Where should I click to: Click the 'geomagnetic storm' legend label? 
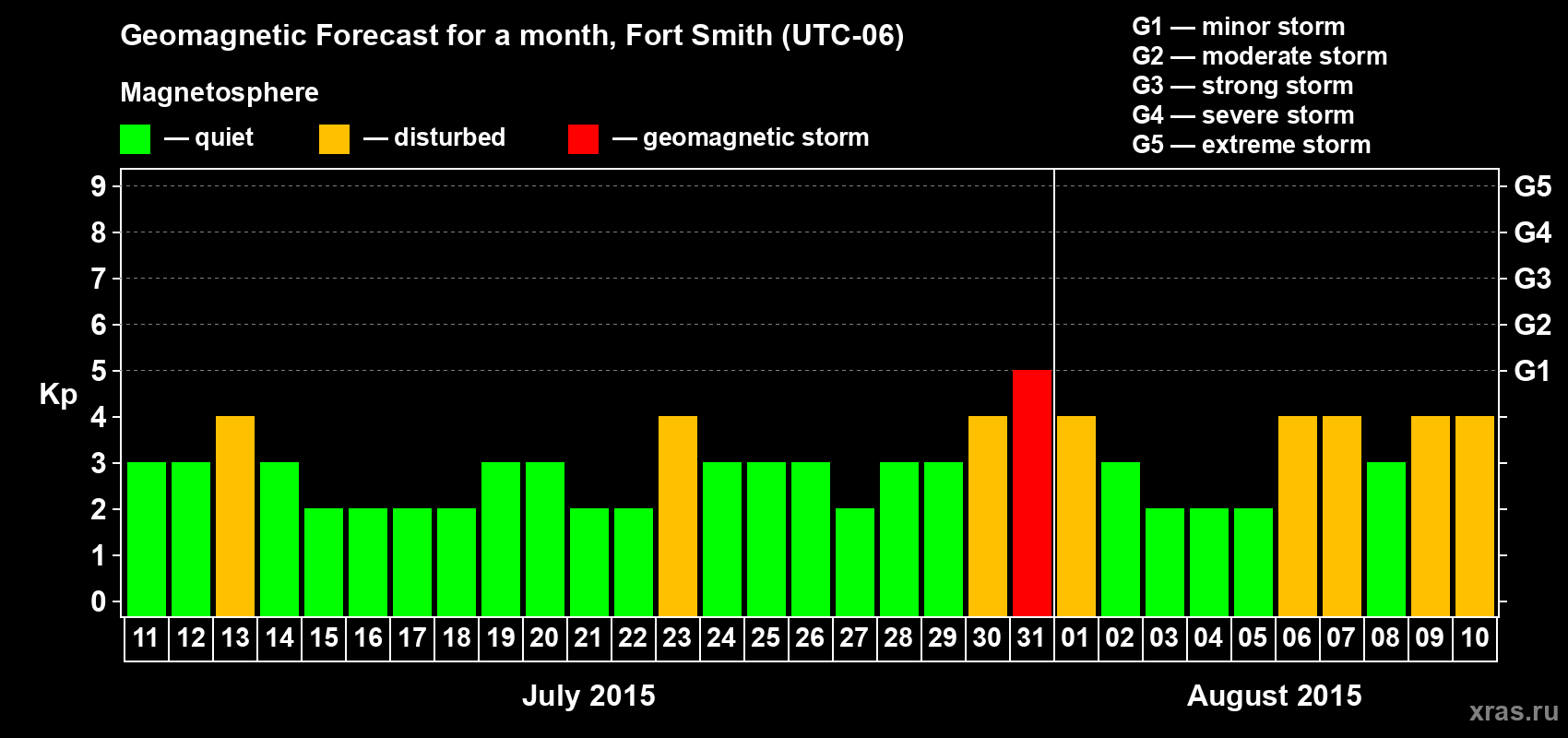pos(756,137)
